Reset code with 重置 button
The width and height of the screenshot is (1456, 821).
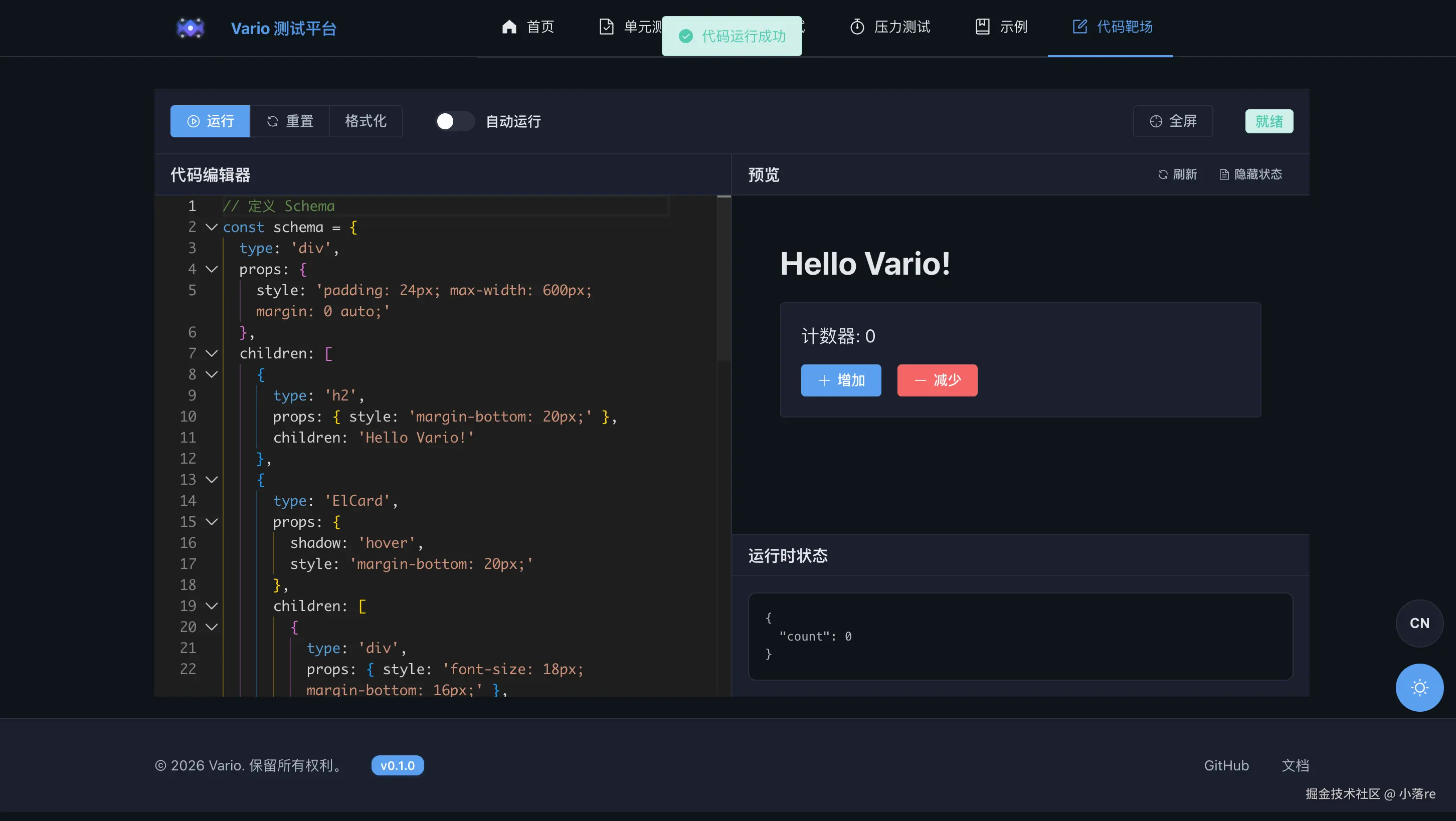290,121
